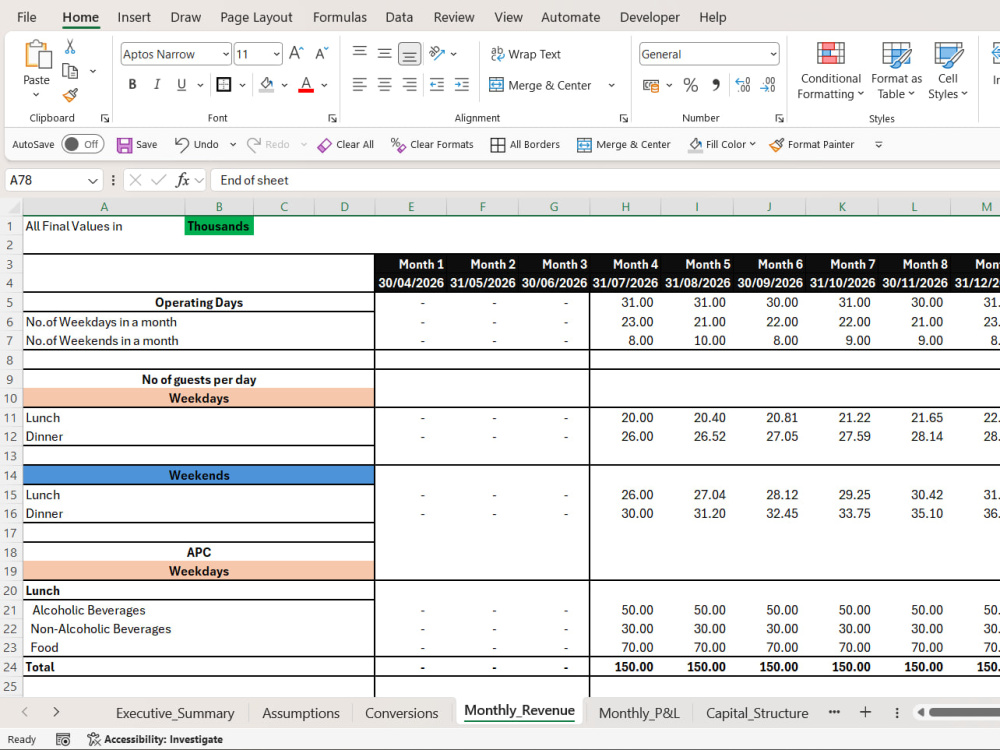
Task: Apply Percent Style format
Action: (x=691, y=85)
